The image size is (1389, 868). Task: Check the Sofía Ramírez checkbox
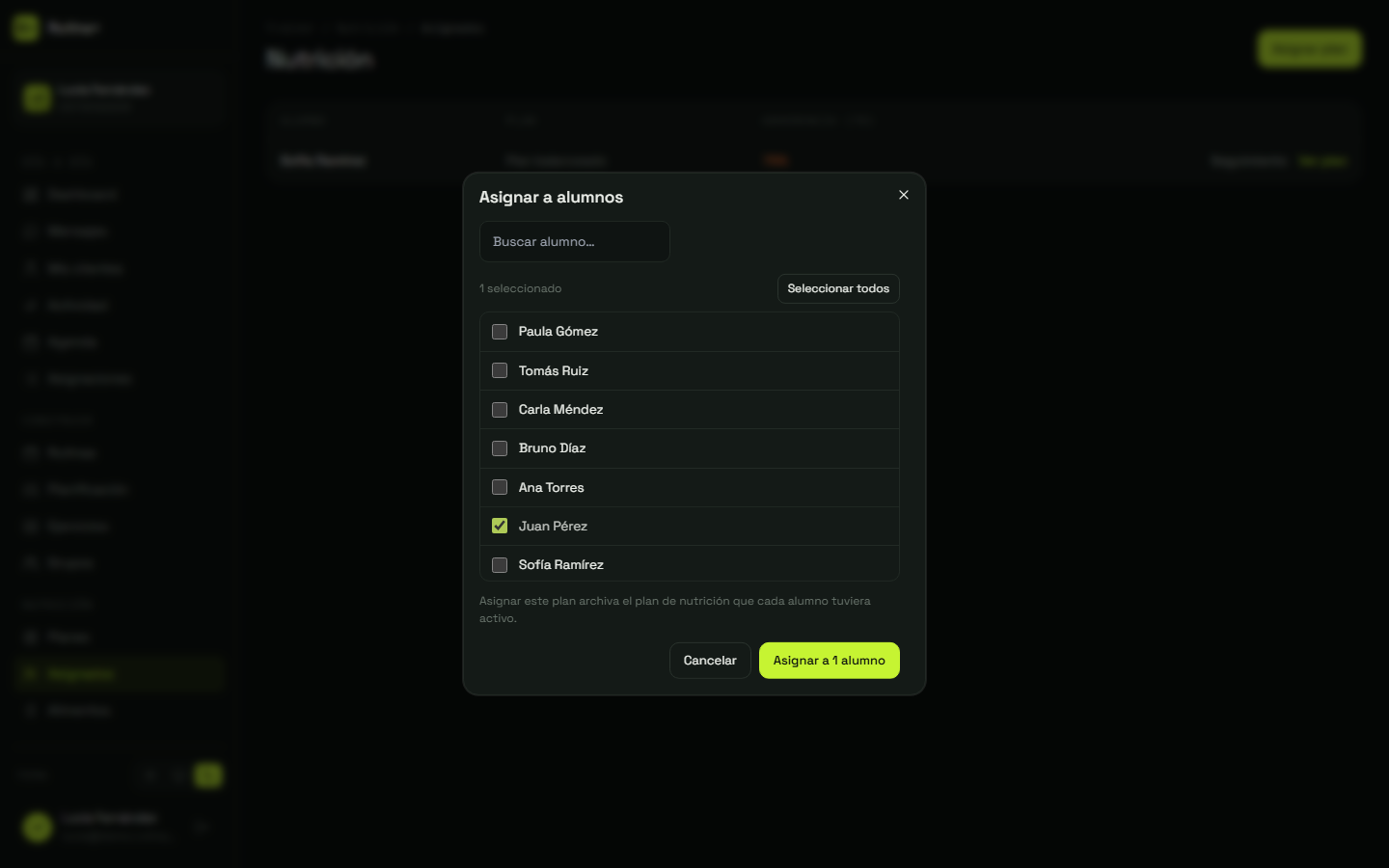point(500,565)
